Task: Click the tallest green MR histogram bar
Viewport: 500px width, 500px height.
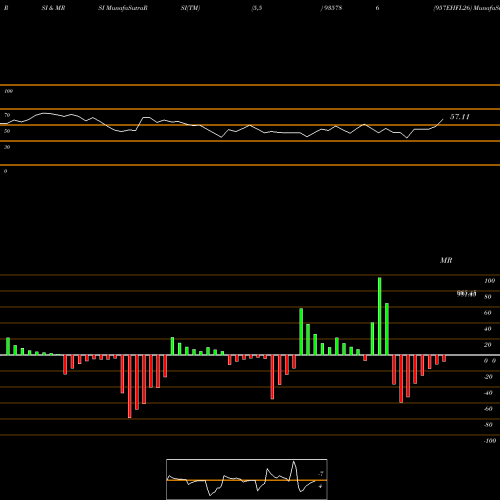Action: pos(380,316)
